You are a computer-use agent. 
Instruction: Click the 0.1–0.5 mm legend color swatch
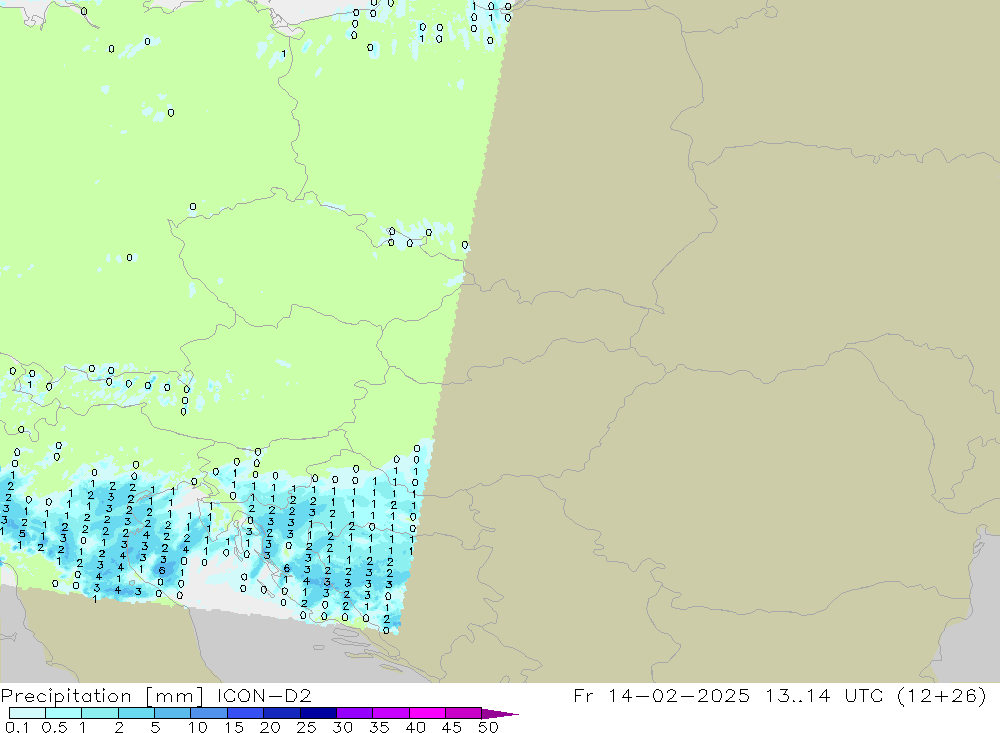(x=27, y=713)
